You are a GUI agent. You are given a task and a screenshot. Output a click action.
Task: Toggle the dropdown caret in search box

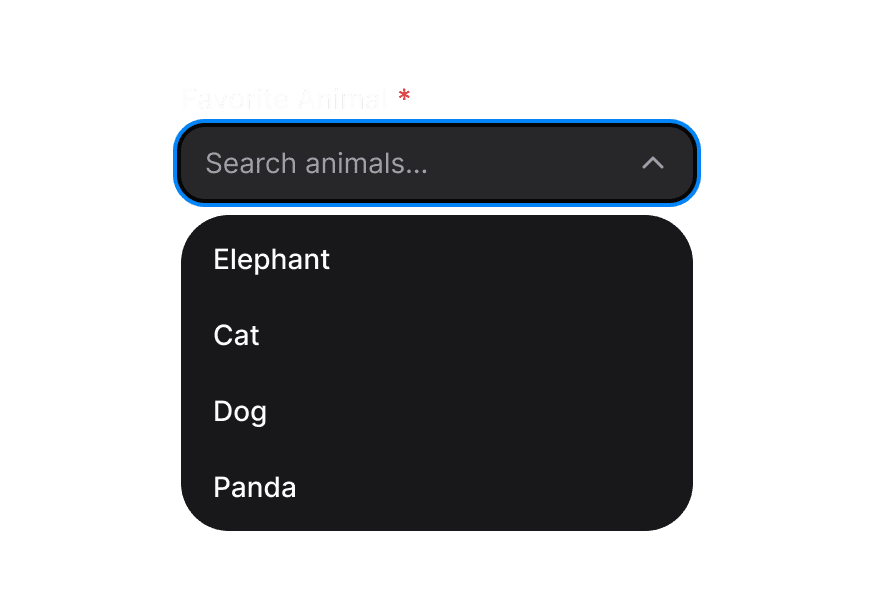pyautogui.click(x=653, y=163)
